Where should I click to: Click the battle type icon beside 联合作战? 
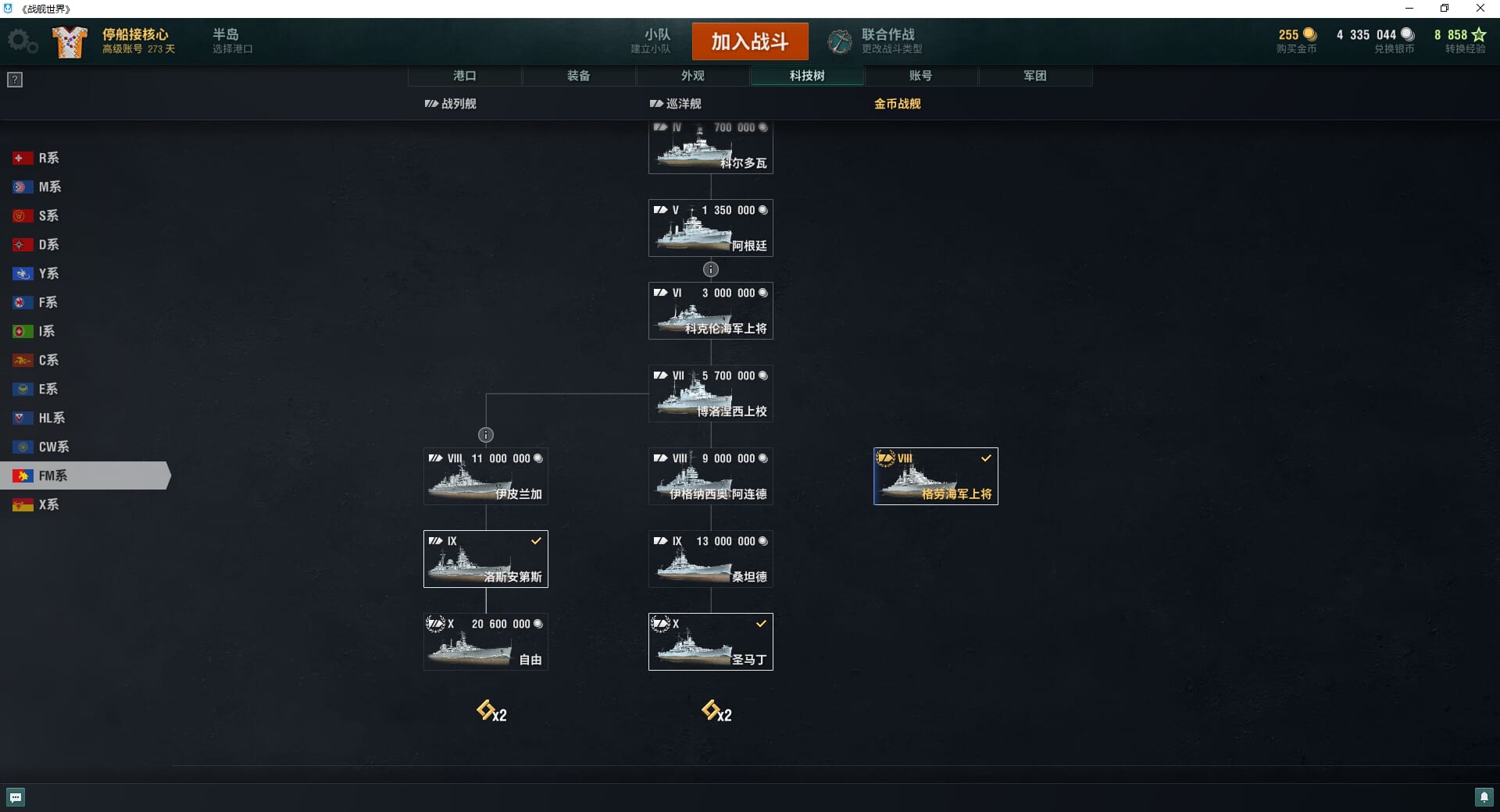click(x=840, y=41)
